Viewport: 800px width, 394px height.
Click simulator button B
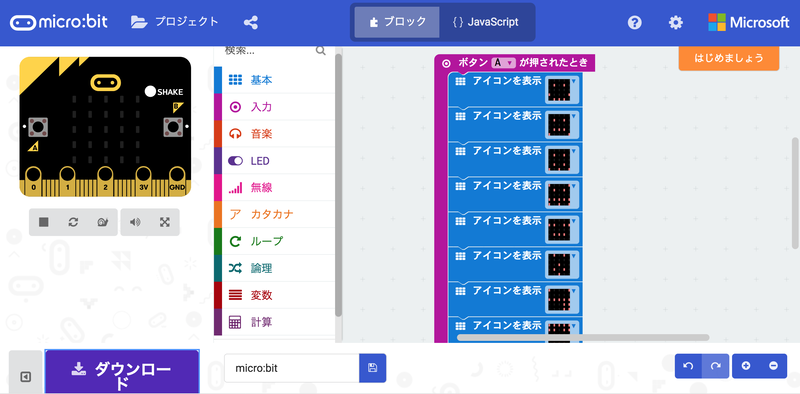[x=173, y=127]
